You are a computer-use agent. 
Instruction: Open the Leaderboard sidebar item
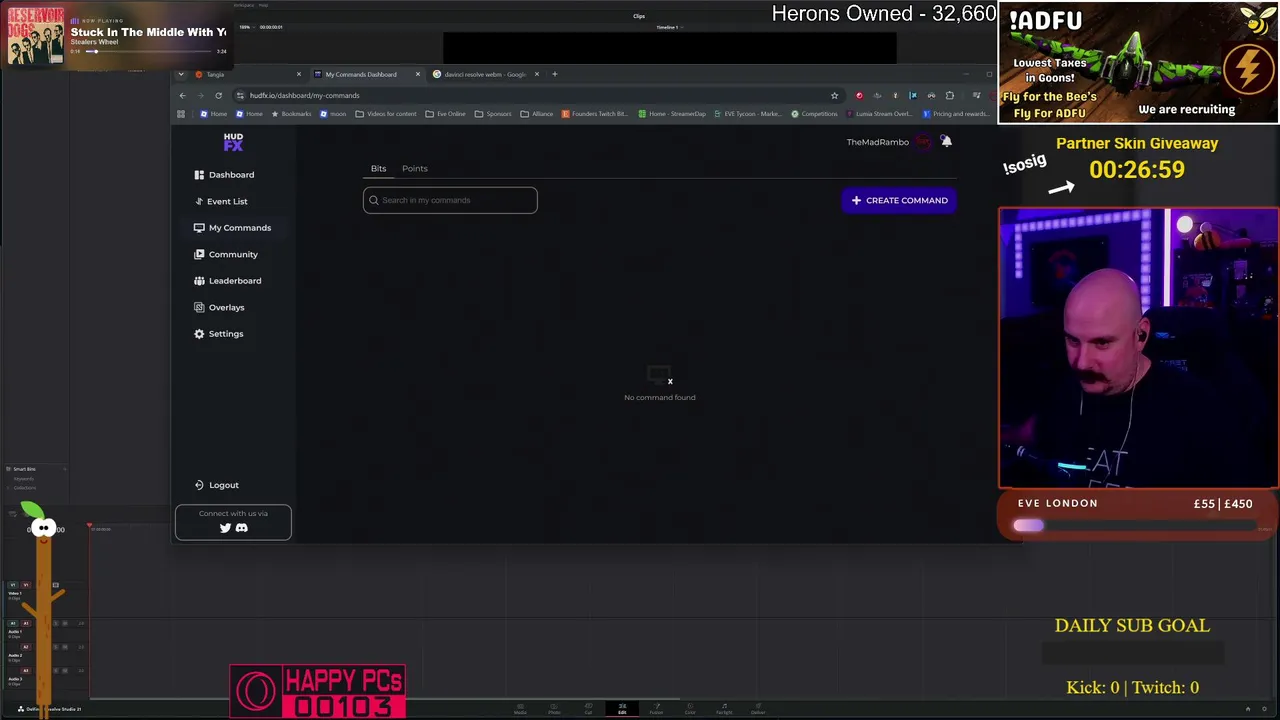(x=228, y=281)
